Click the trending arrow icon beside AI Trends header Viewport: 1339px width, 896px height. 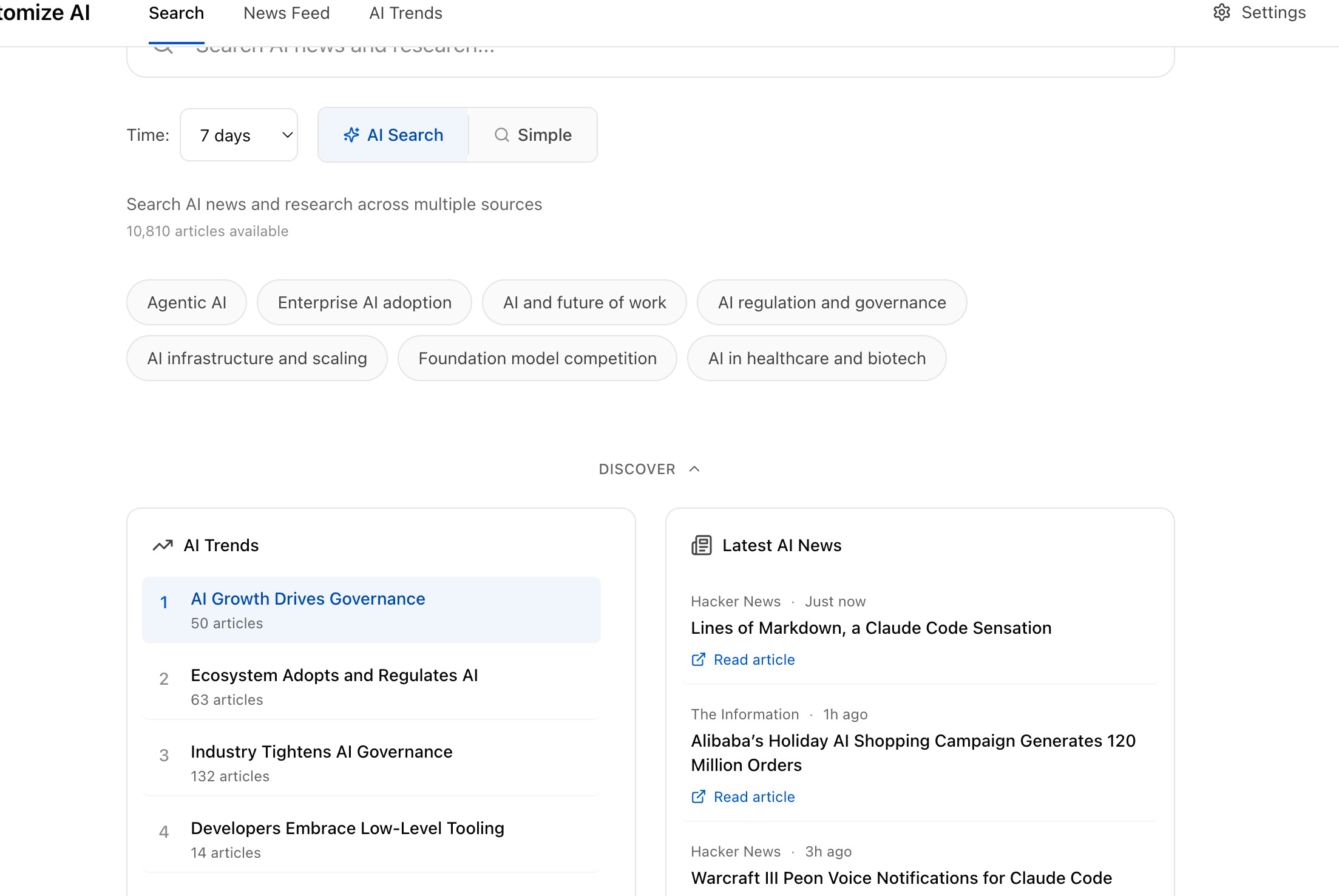tap(163, 545)
